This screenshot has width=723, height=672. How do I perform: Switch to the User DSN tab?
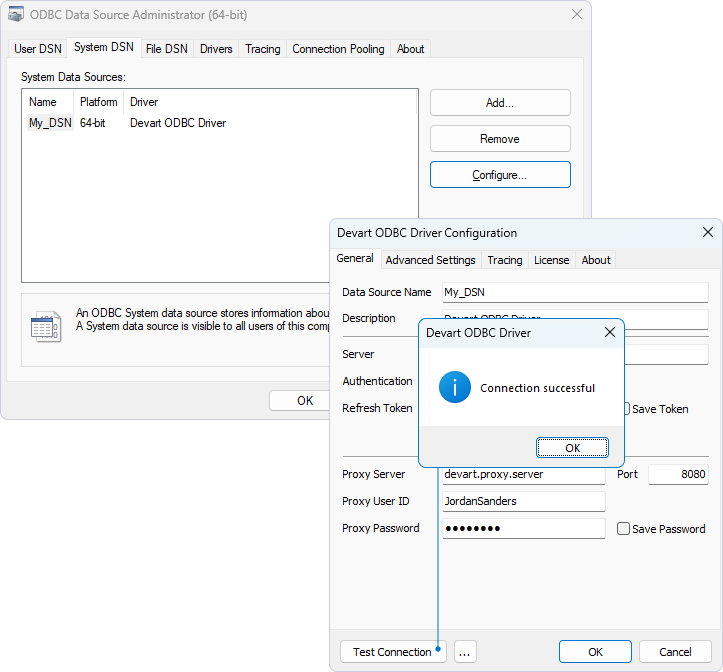point(38,48)
